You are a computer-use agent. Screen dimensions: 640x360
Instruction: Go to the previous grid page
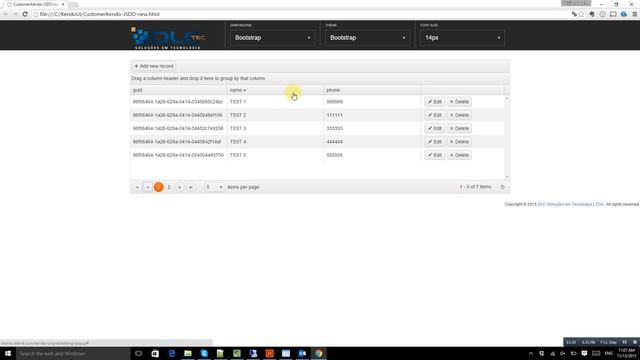pyautogui.click(x=148, y=187)
